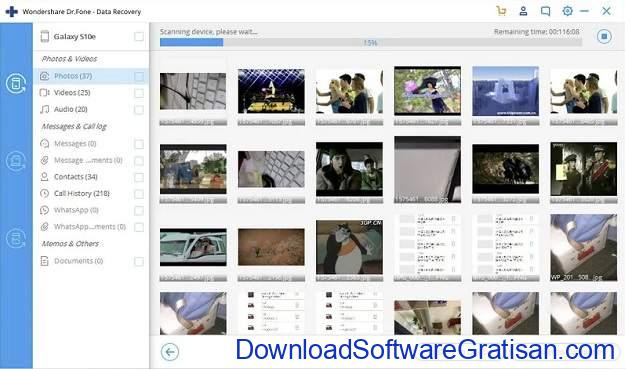
Task: Go back with the arrow button
Action: pyautogui.click(x=170, y=352)
